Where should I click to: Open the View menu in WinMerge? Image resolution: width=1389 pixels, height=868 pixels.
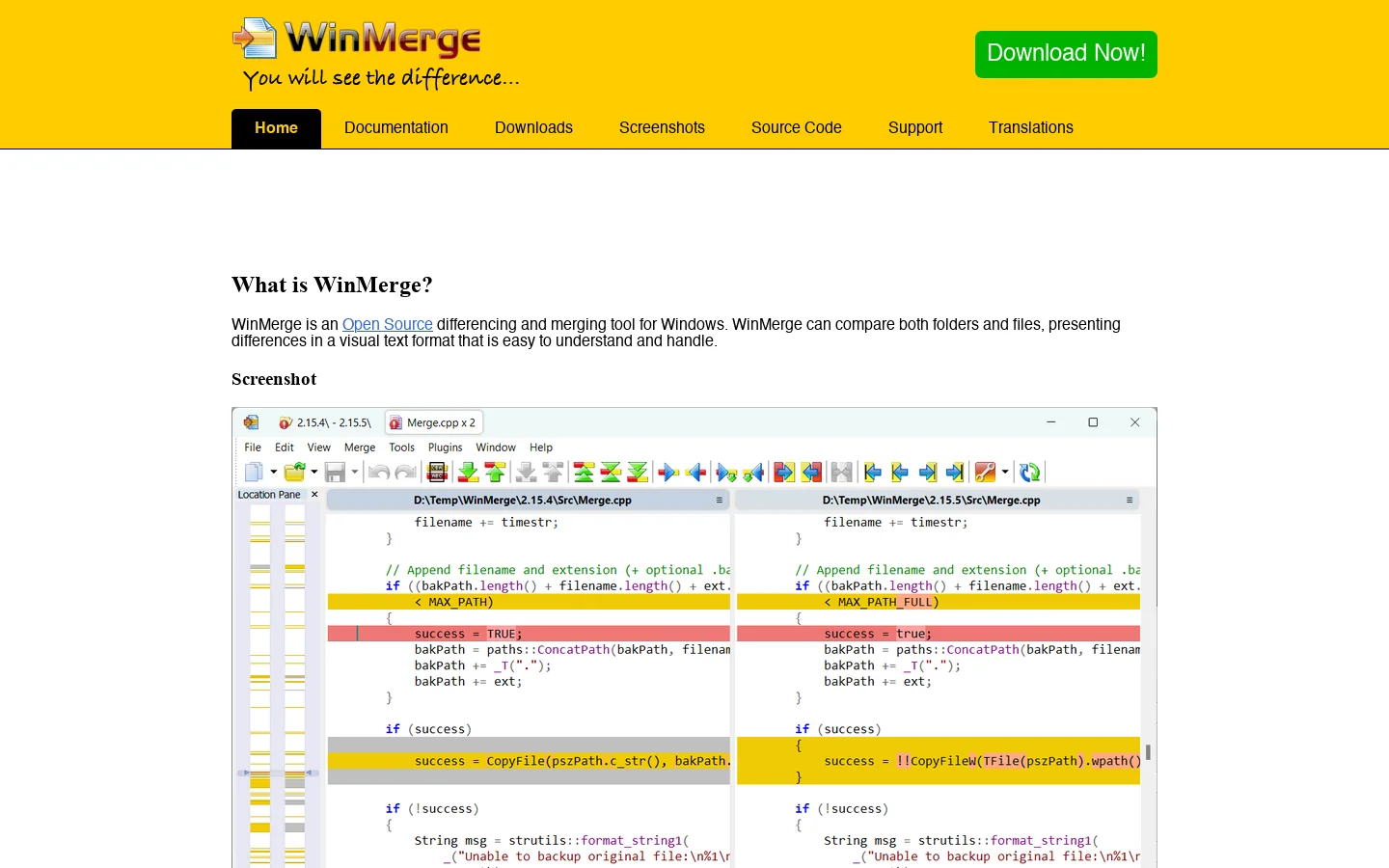click(318, 448)
